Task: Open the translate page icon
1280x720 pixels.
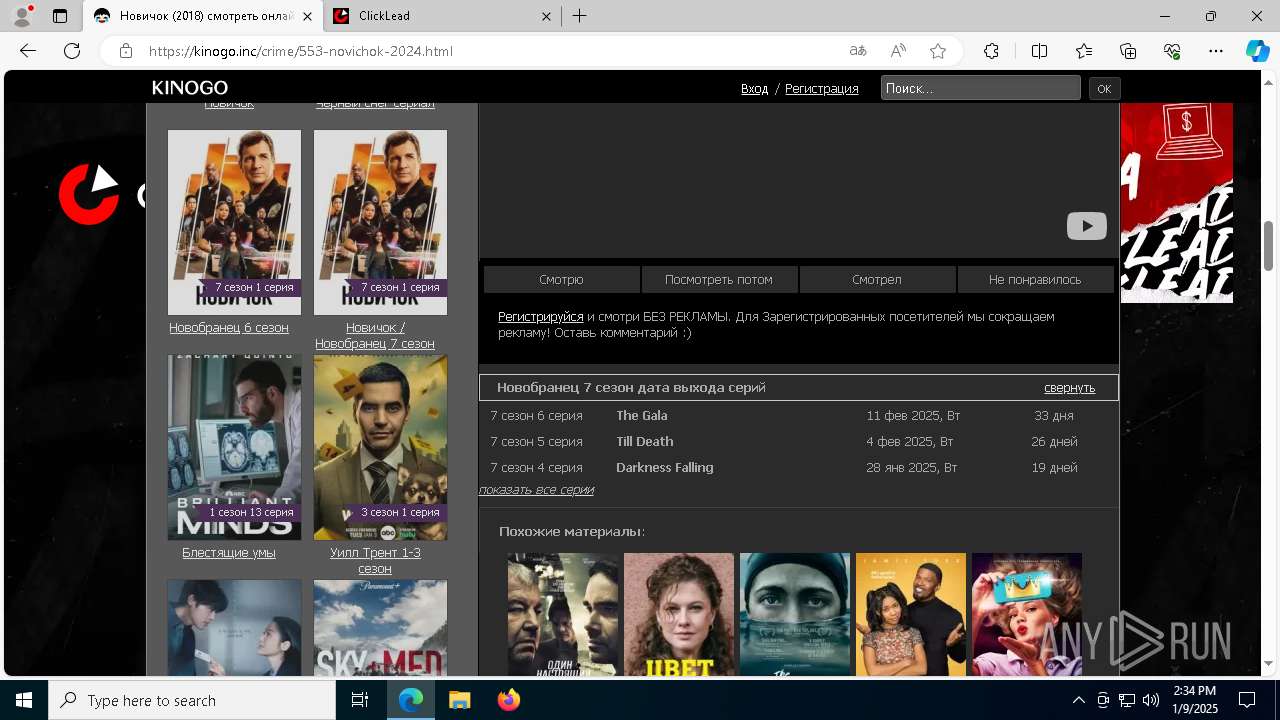Action: click(x=857, y=51)
